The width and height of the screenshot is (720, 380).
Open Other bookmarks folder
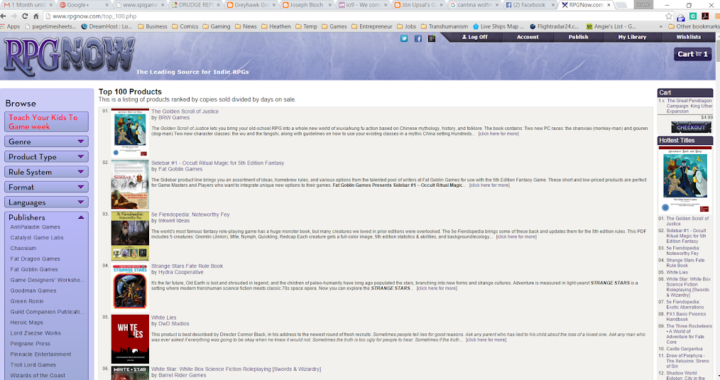pyautogui.click(x=694, y=27)
